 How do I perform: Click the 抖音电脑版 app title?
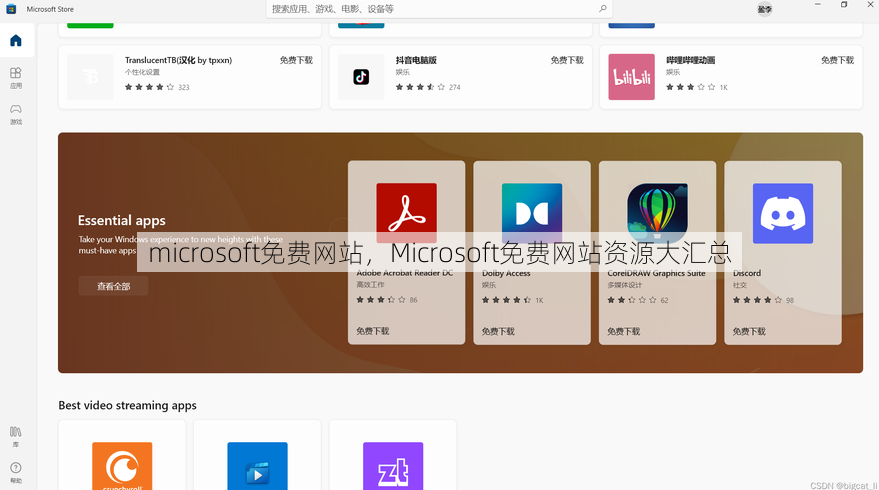point(416,60)
